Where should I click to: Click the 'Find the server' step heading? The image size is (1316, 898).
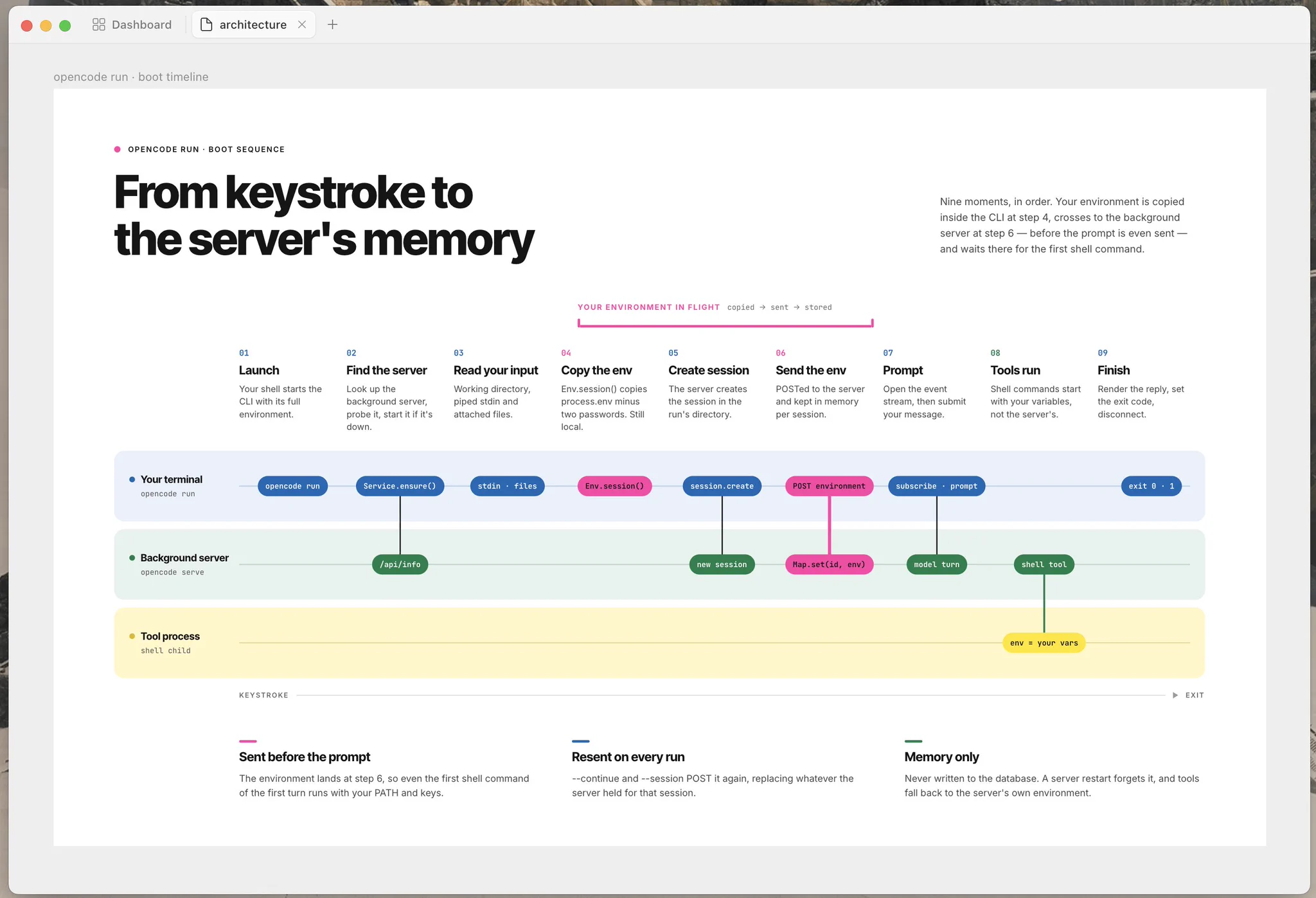(x=386, y=370)
